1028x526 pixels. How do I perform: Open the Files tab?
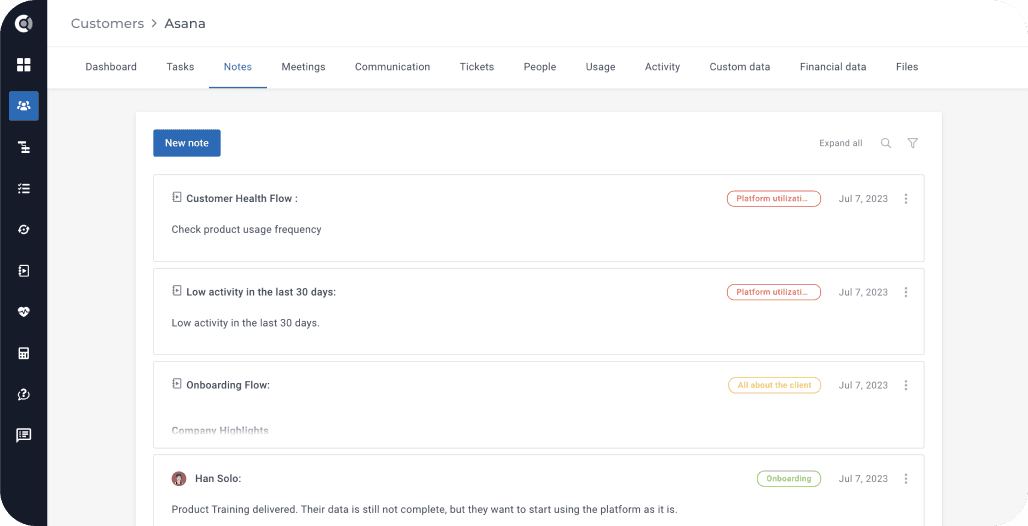[x=907, y=67]
